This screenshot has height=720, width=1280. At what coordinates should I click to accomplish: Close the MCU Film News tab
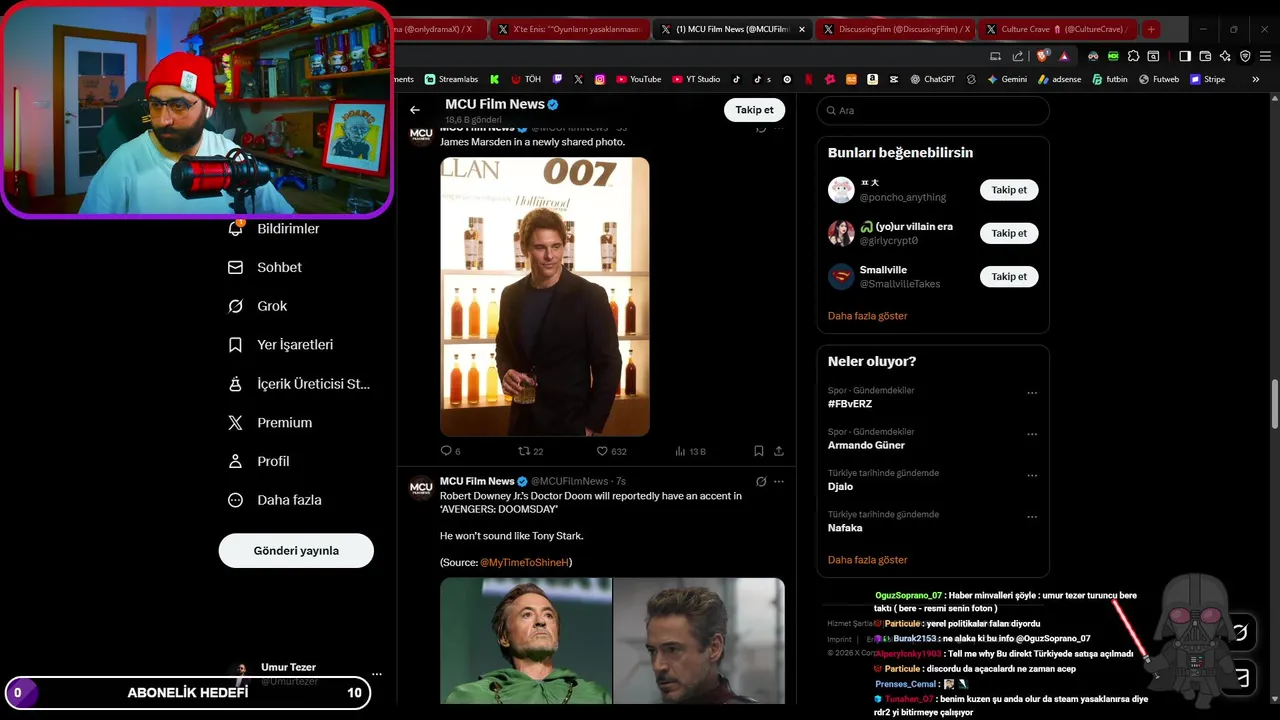point(801,29)
